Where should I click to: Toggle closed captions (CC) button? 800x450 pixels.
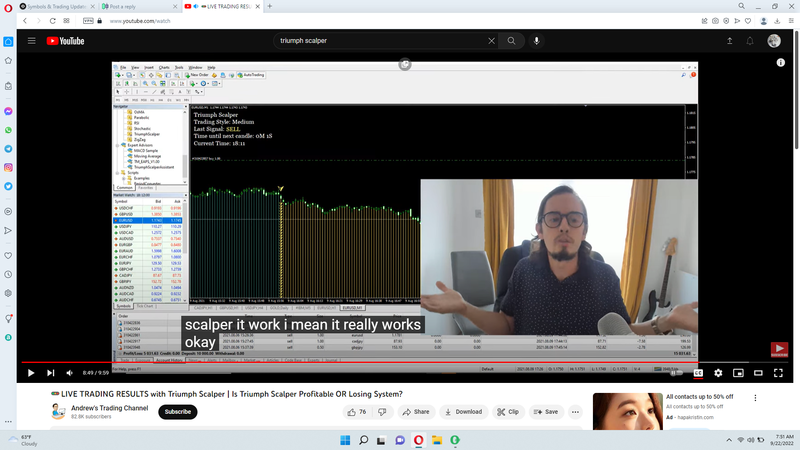(698, 373)
